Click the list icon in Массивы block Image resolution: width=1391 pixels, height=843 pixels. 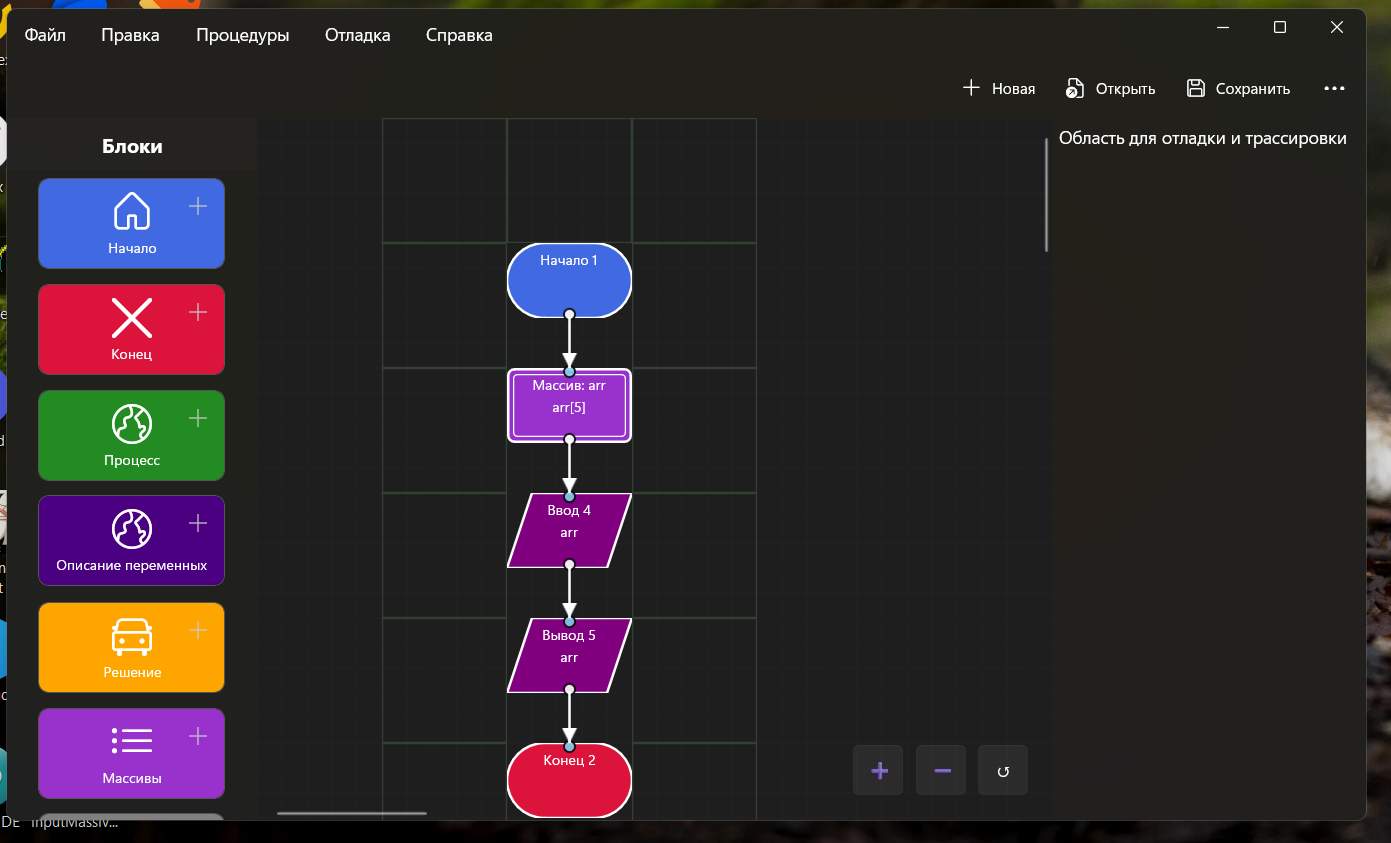(132, 741)
